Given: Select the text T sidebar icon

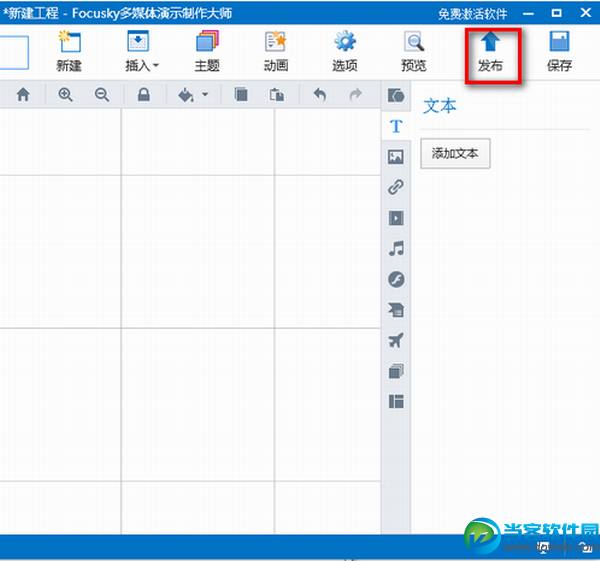Looking at the screenshot, I should (396, 126).
